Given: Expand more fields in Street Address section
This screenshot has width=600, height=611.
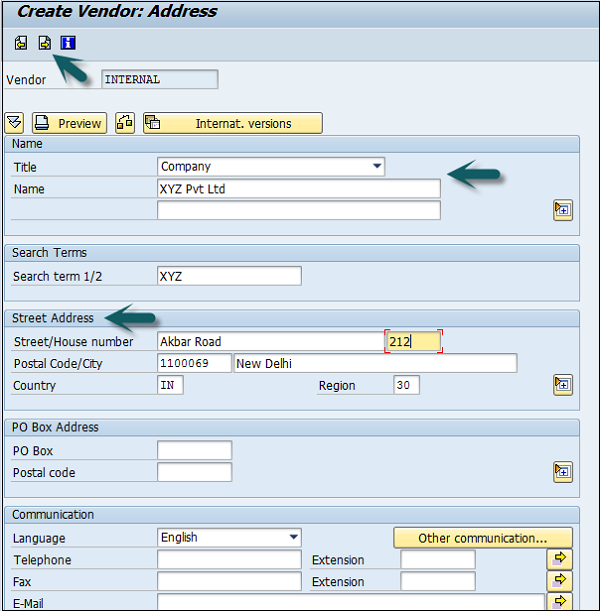Looking at the screenshot, I should 563,385.
